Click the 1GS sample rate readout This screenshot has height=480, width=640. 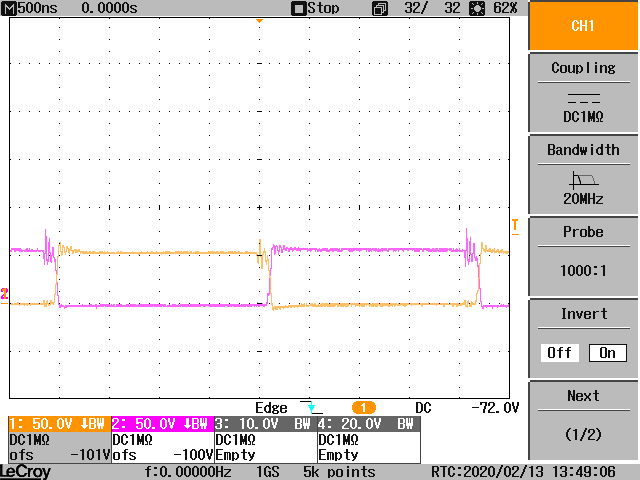click(x=267, y=472)
